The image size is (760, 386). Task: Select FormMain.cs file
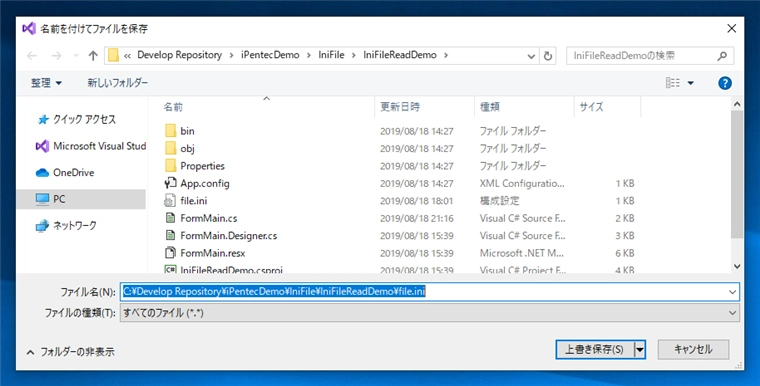point(209,218)
